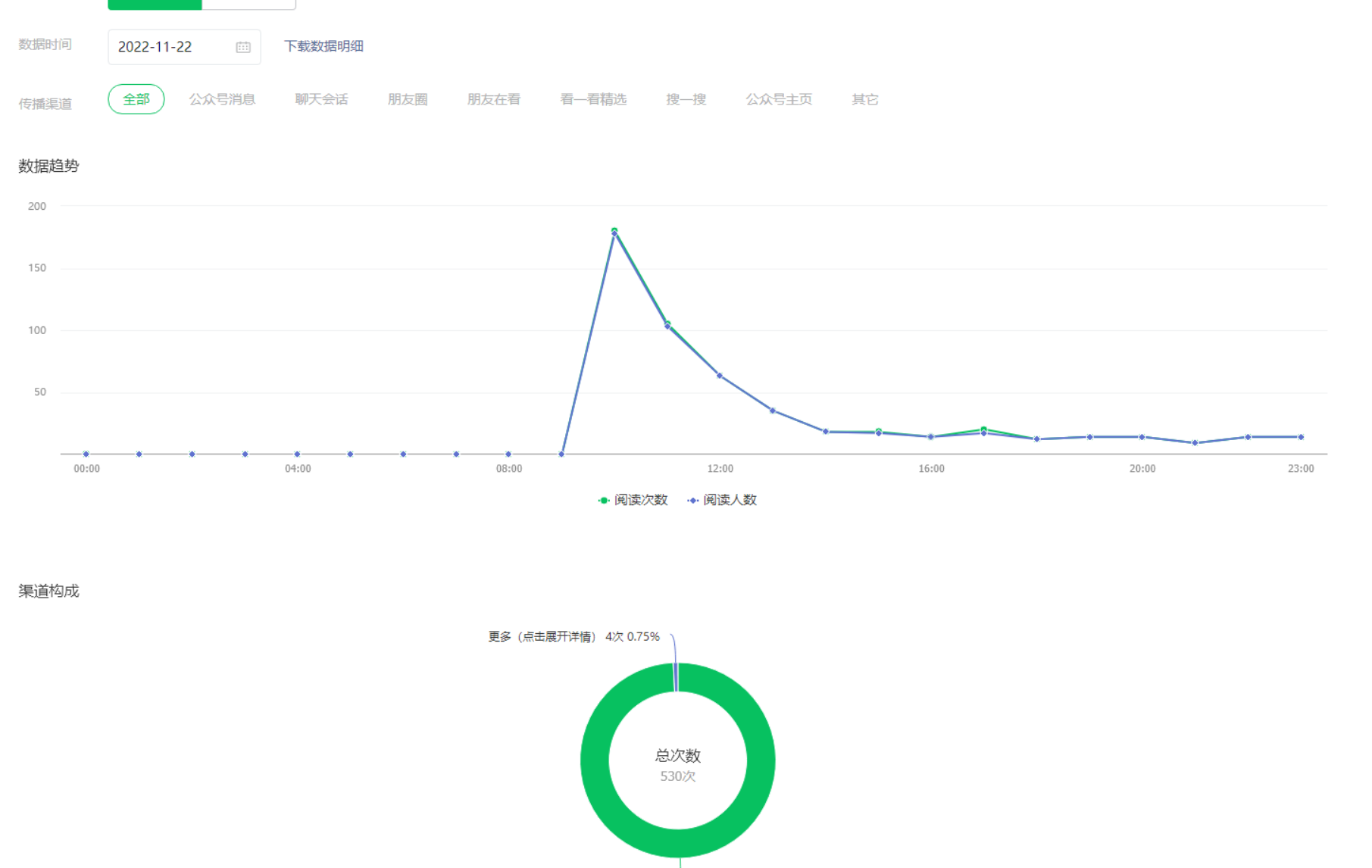Click the calendar icon in date field
The width and height of the screenshot is (1372, 868).
242,47
